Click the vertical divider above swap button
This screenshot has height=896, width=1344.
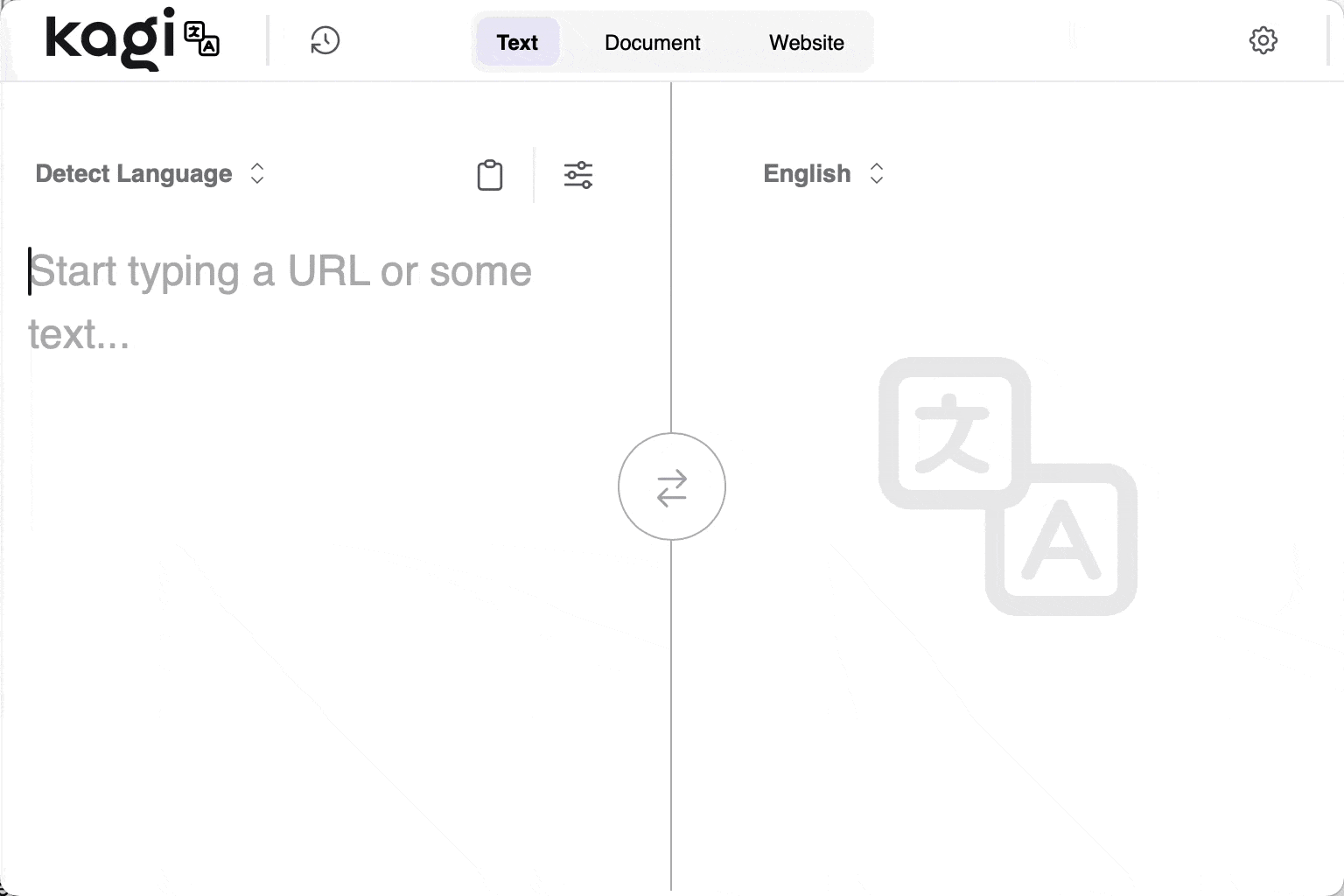[671, 262]
